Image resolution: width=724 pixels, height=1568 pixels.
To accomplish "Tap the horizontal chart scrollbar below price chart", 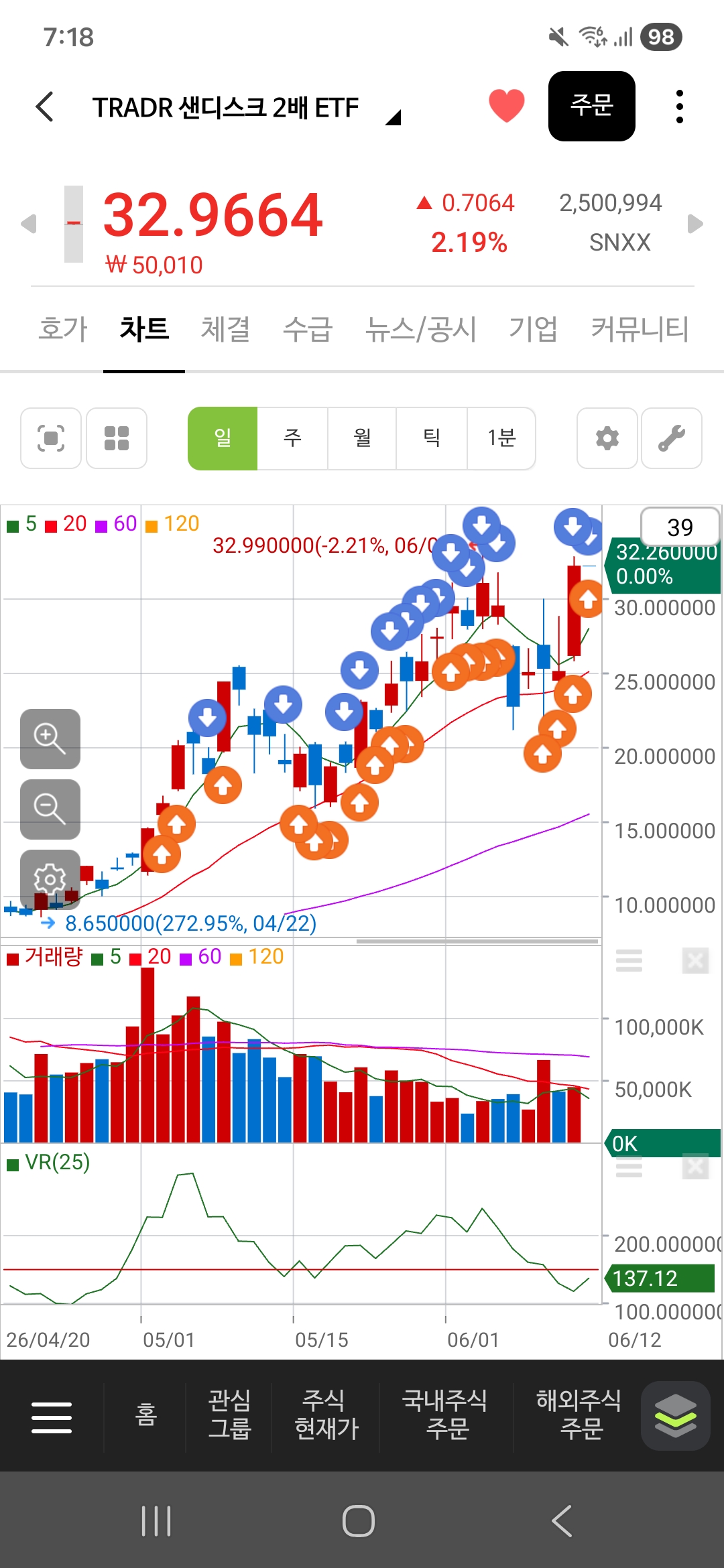I will click(x=477, y=941).
